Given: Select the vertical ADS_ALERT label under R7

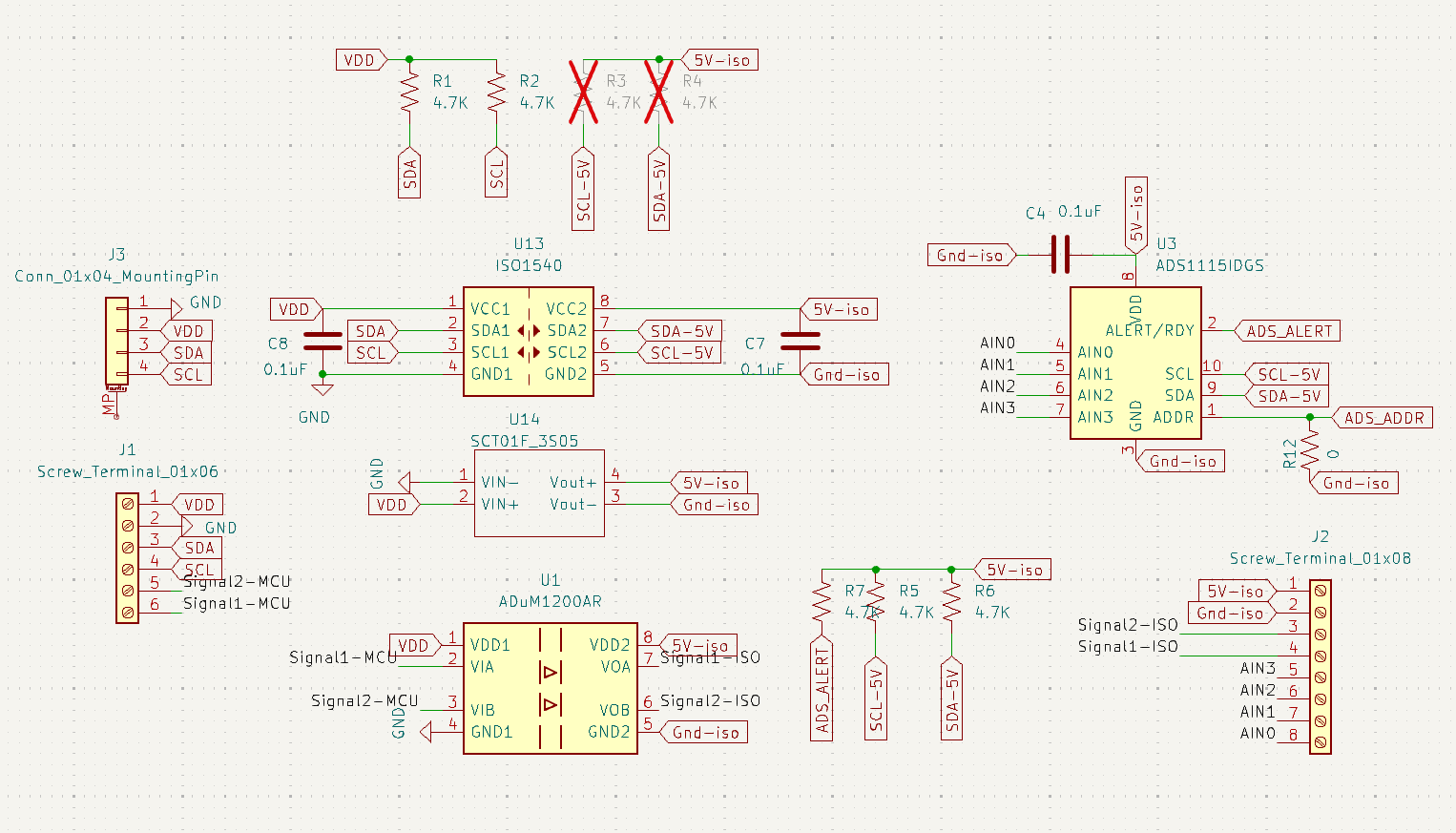Looking at the screenshot, I should 822,689.
